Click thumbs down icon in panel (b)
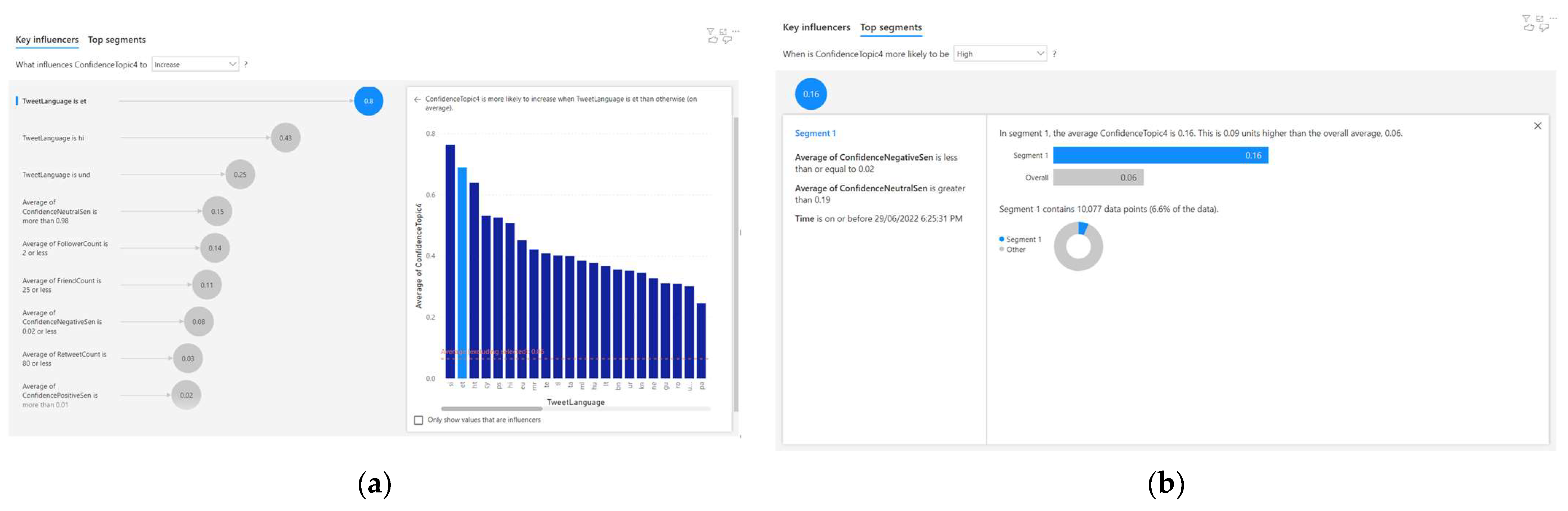 coord(1544,27)
